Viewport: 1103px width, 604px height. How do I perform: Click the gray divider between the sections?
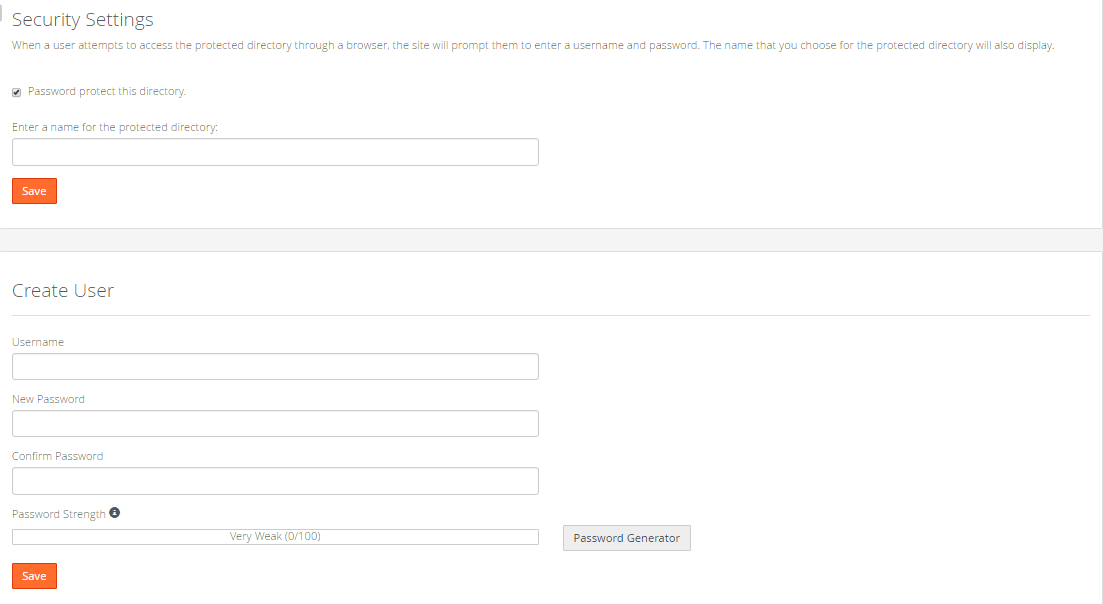pyautogui.click(x=552, y=240)
